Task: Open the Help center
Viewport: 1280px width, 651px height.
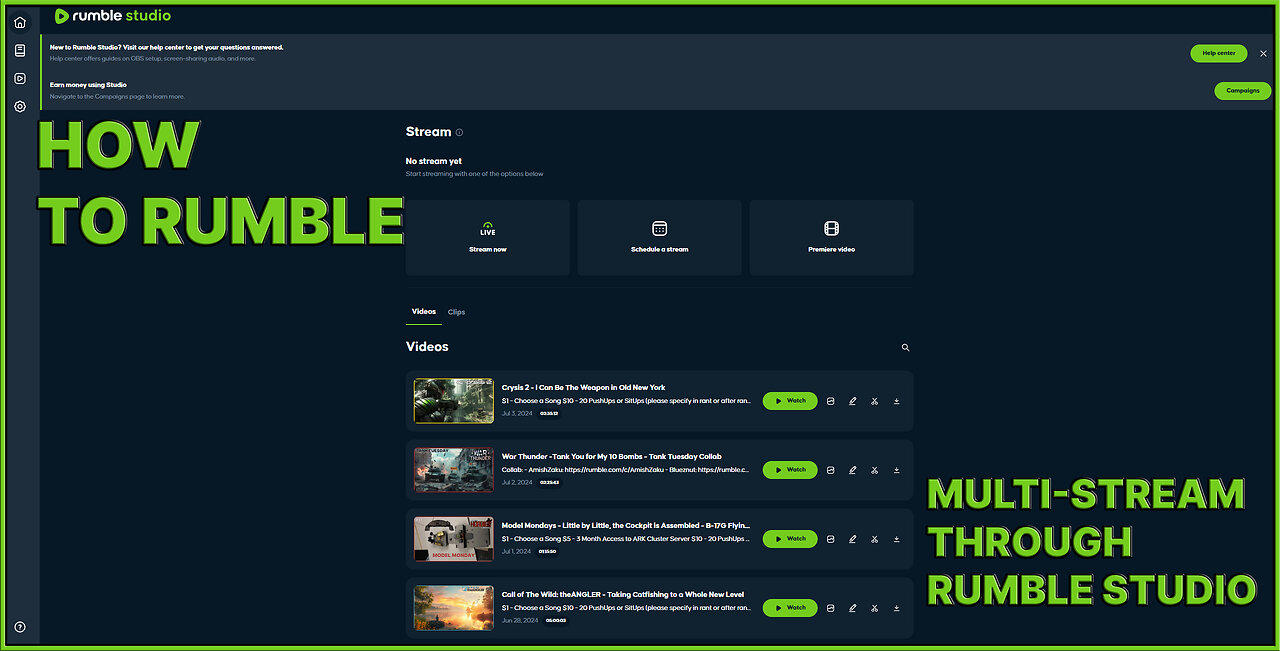Action: 1219,53
